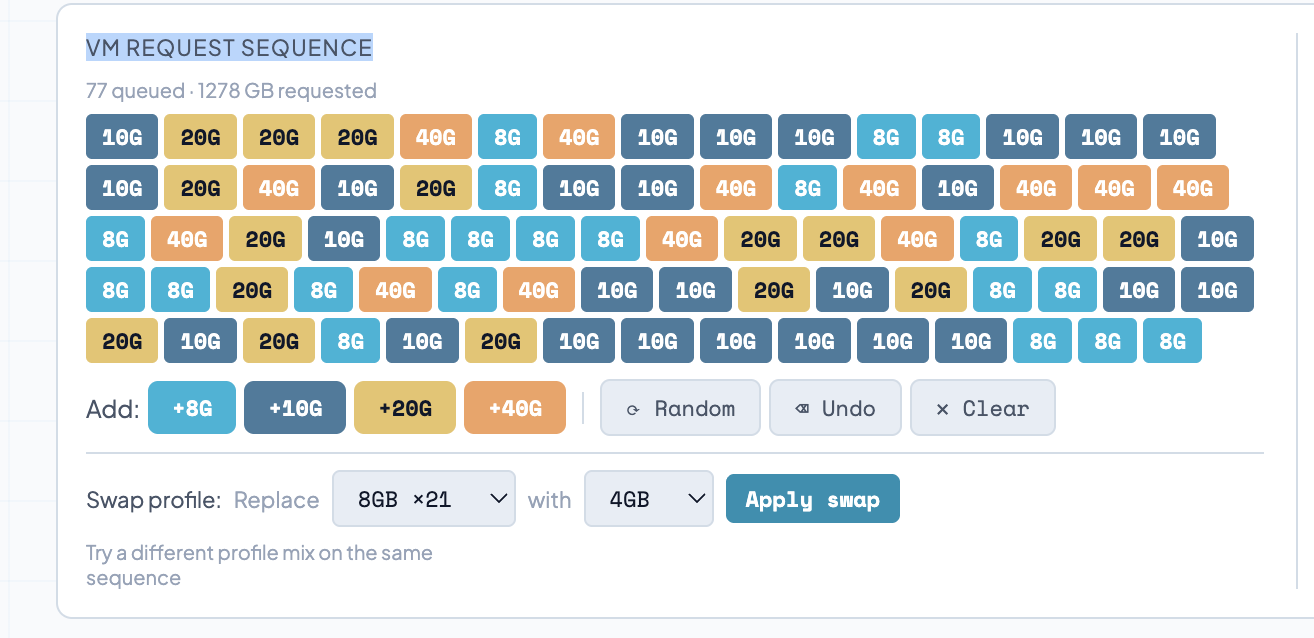Click the 8G chip starting the third row
Viewport: 1314px width, 638px height.
(115, 239)
